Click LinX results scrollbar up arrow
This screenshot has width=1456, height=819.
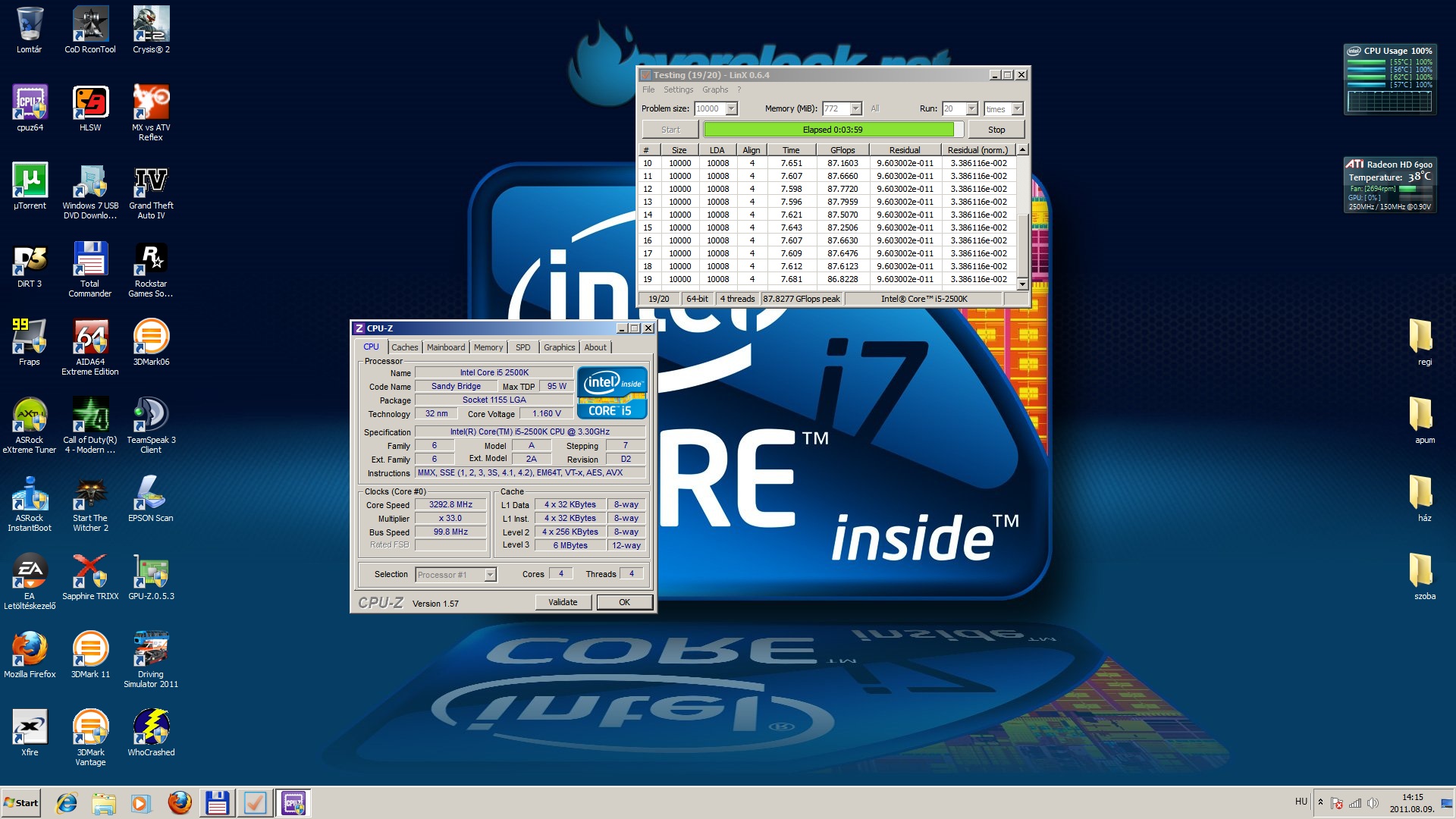coord(1022,150)
